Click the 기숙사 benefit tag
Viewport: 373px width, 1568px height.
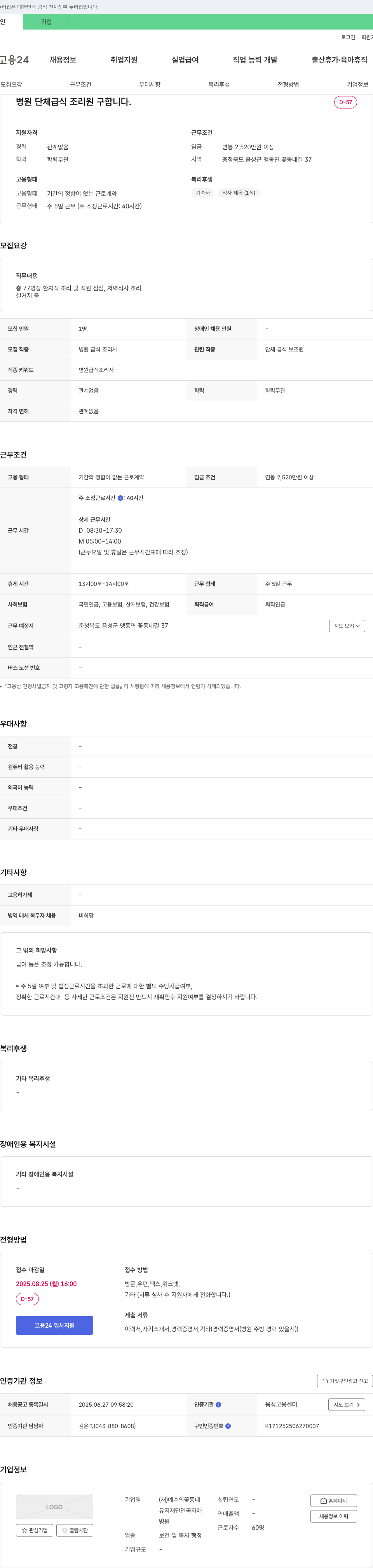click(203, 193)
